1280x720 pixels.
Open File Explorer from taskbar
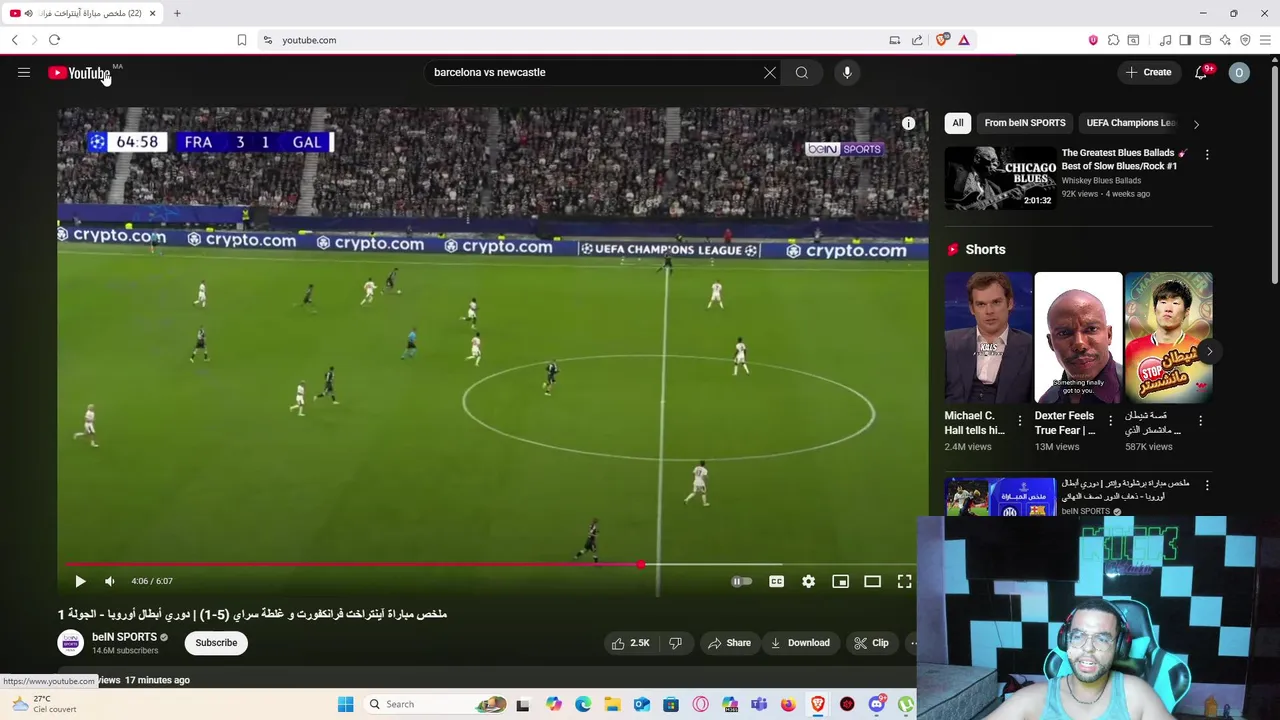612,704
